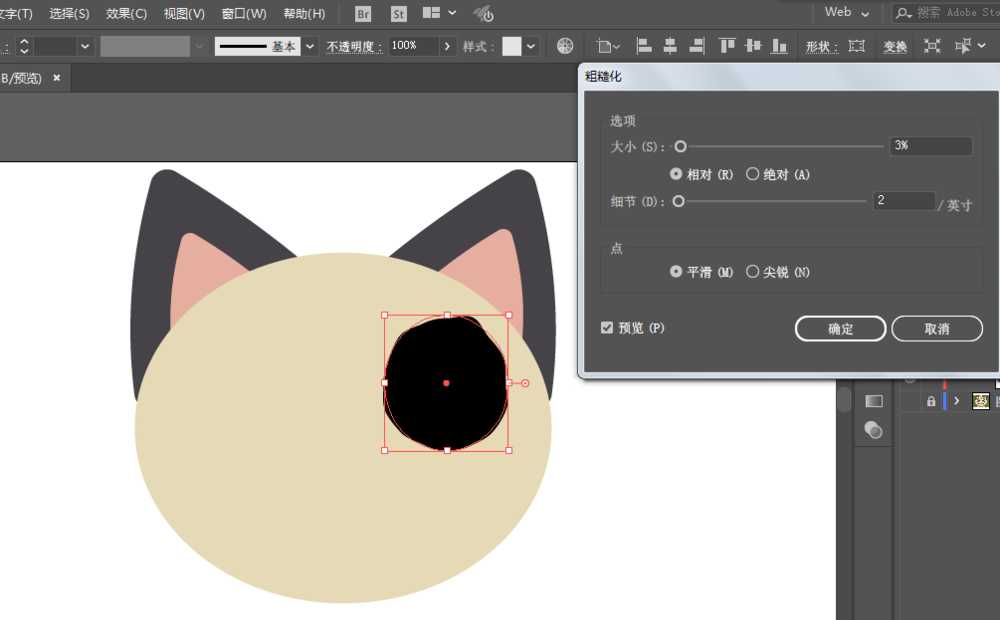Select the 尖锐 sharp points radio button
1000x620 pixels.
[752, 271]
